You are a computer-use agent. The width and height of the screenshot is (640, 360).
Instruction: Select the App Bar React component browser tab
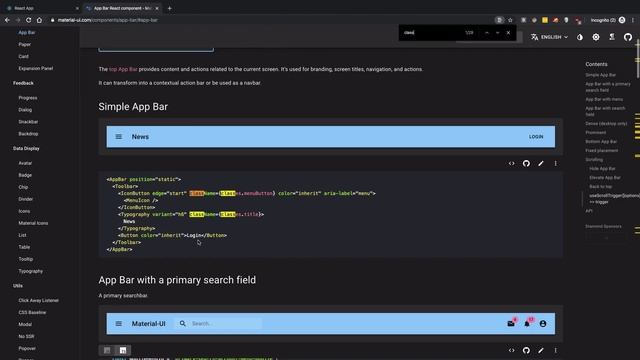(x=122, y=8)
